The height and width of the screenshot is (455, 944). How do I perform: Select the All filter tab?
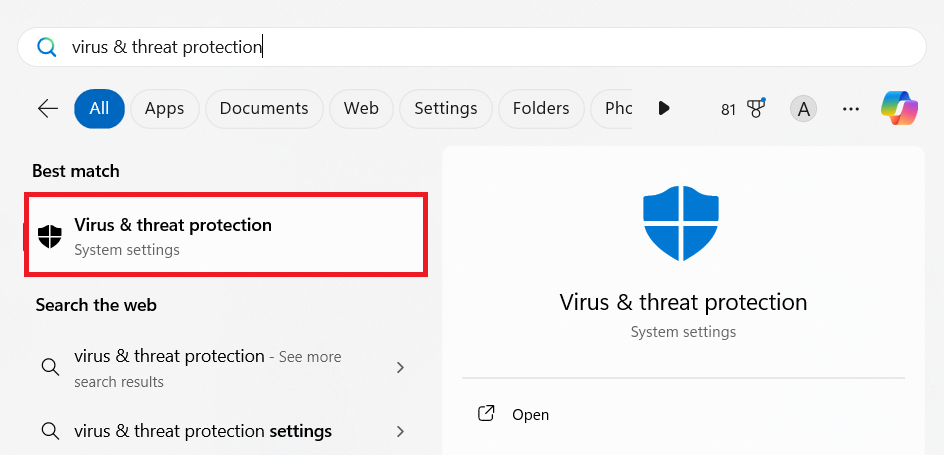(x=99, y=108)
